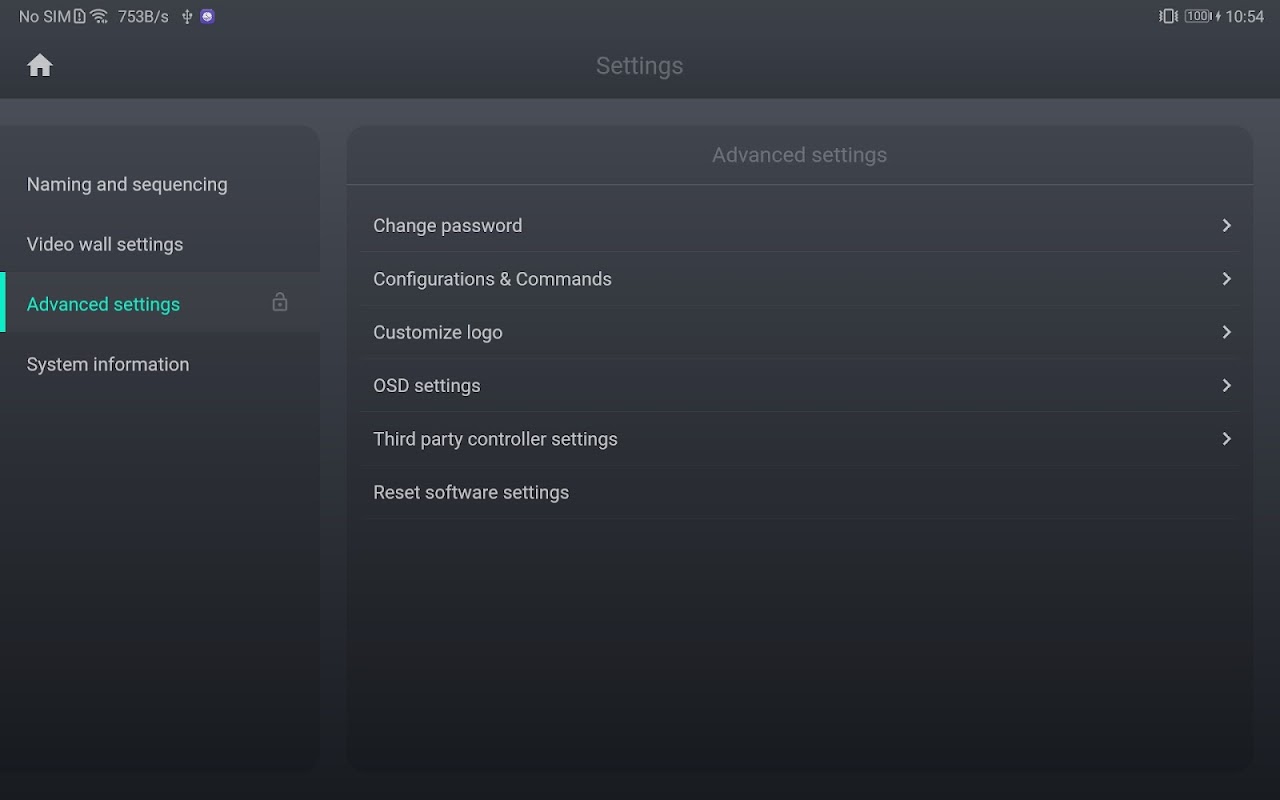Tap the vibrate mode status icon

1168,16
